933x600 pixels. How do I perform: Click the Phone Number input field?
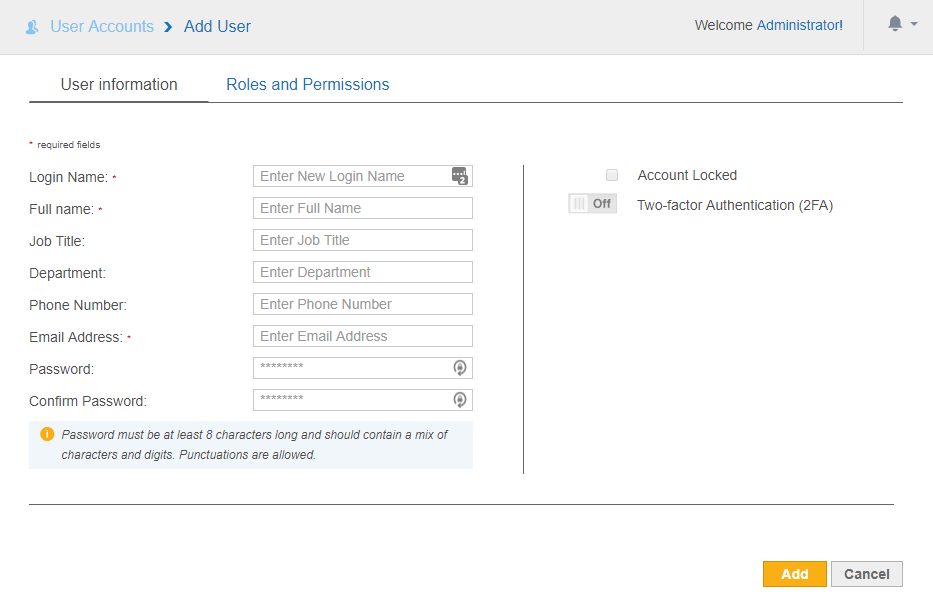362,304
